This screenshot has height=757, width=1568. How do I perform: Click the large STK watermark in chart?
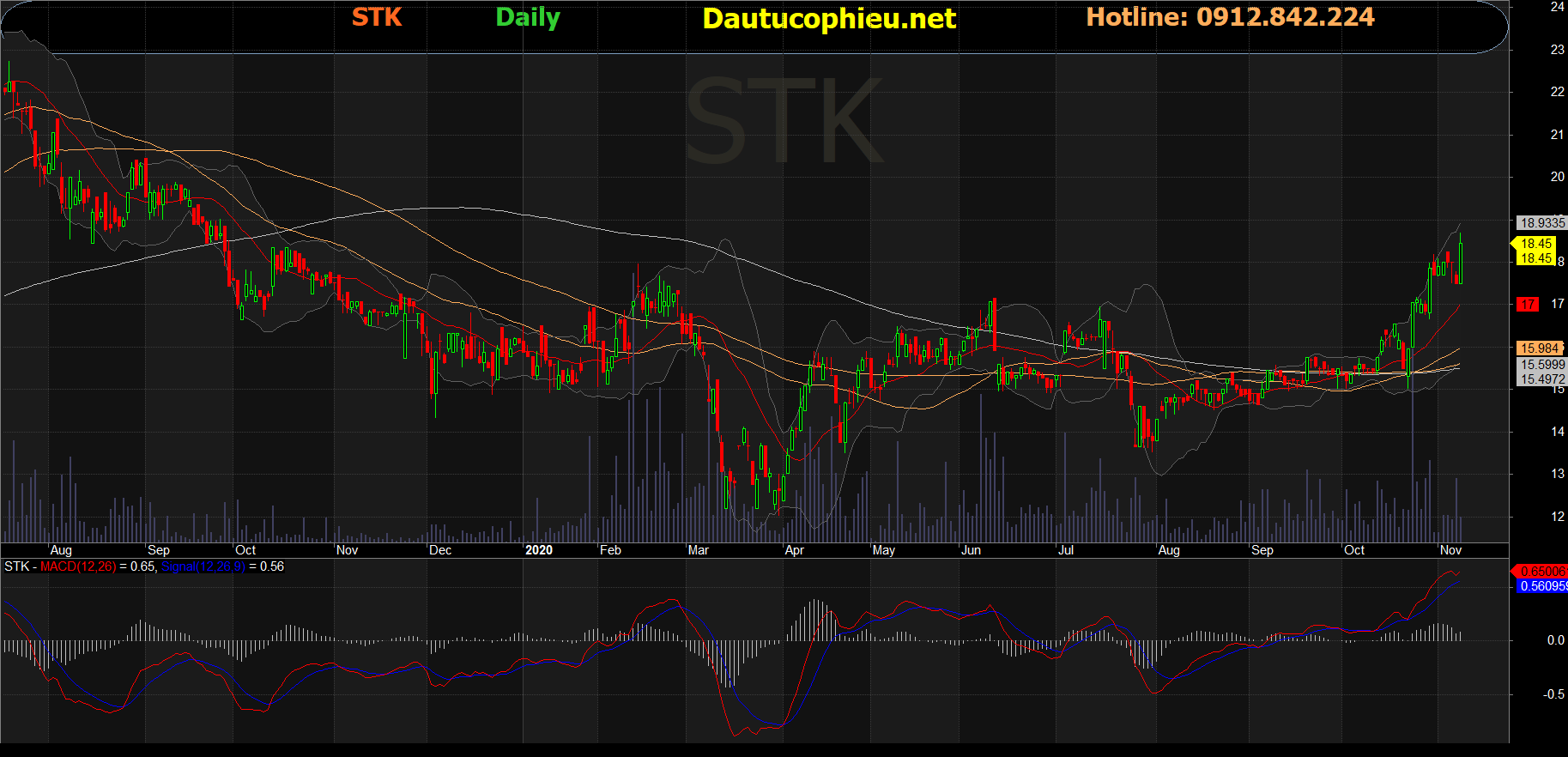tap(784, 121)
